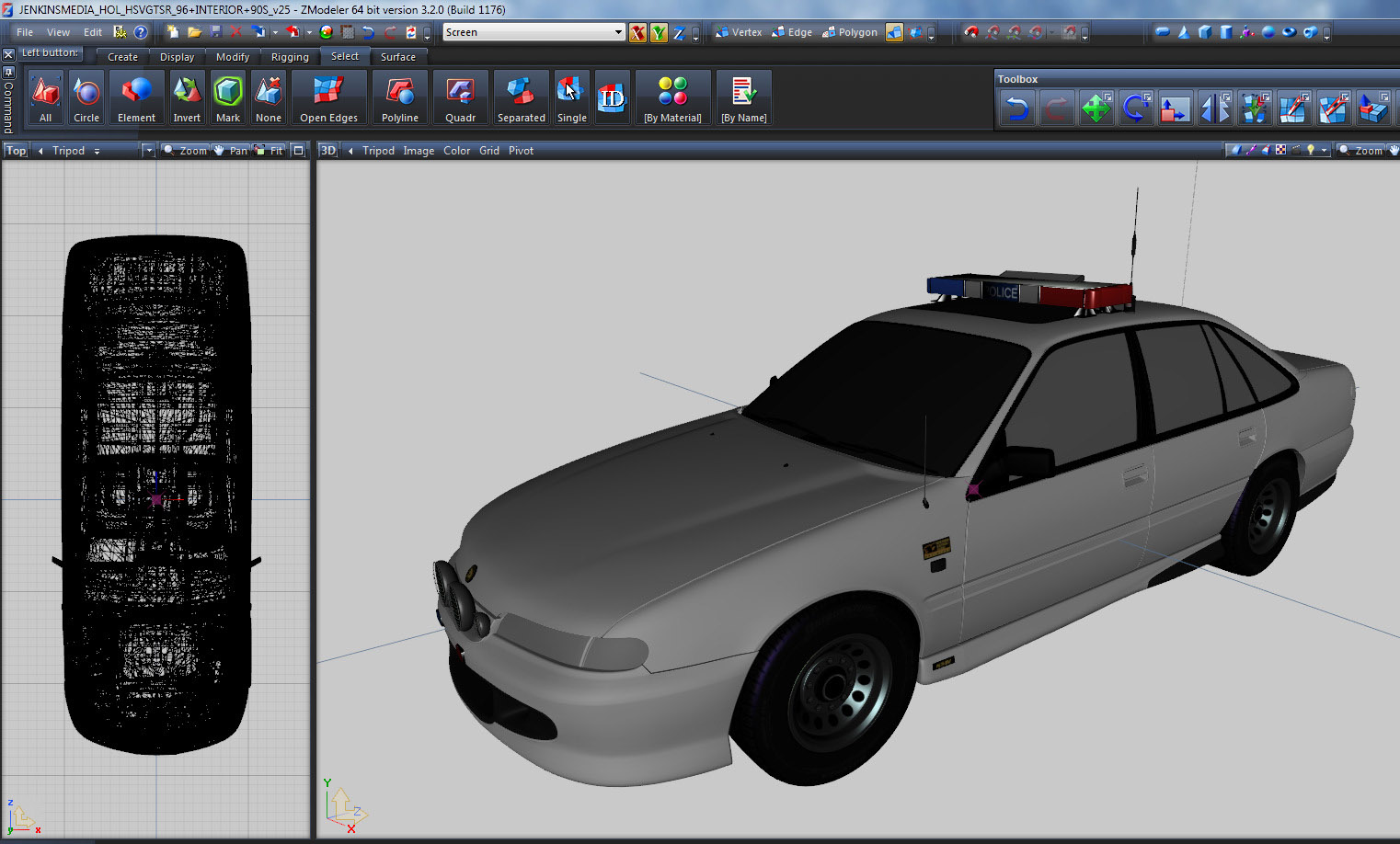Expand the Top viewport options dropdown arrow
This screenshot has height=844, width=1400.
148,151
